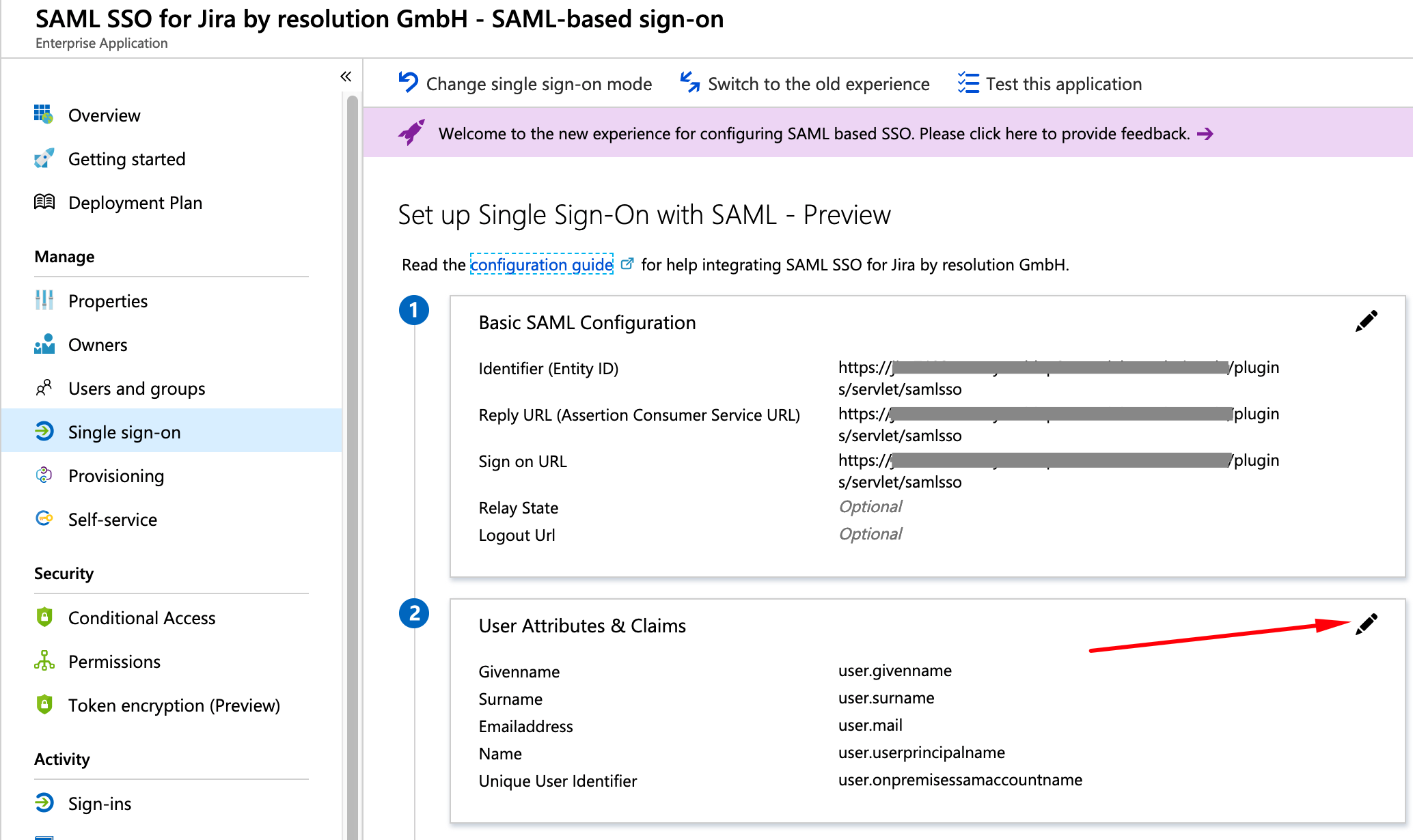Image resolution: width=1413 pixels, height=840 pixels.
Task: Click the user.givenname claim value
Action: [x=895, y=671]
